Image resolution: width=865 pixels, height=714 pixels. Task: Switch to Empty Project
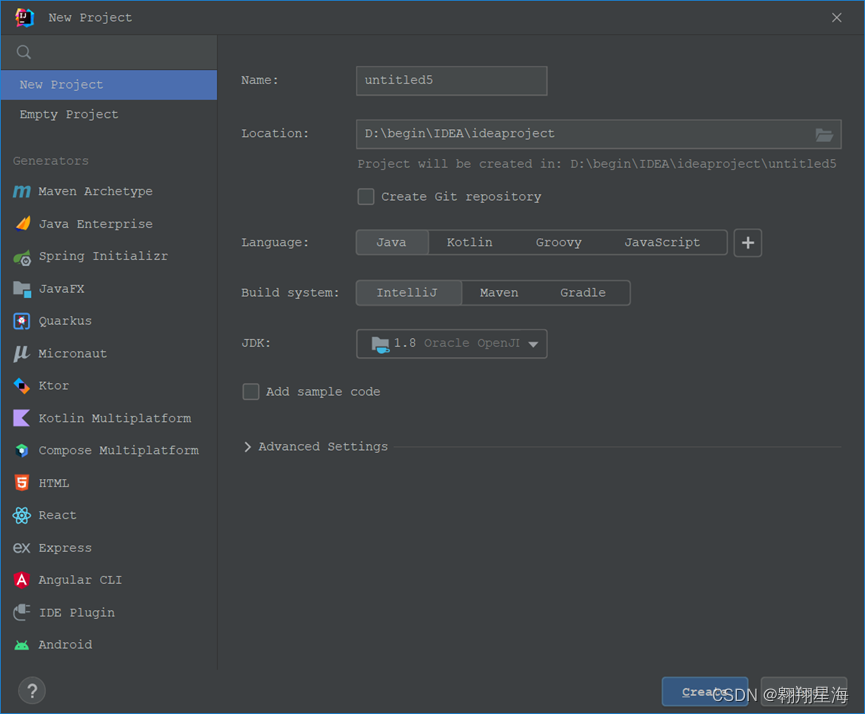[x=68, y=114]
